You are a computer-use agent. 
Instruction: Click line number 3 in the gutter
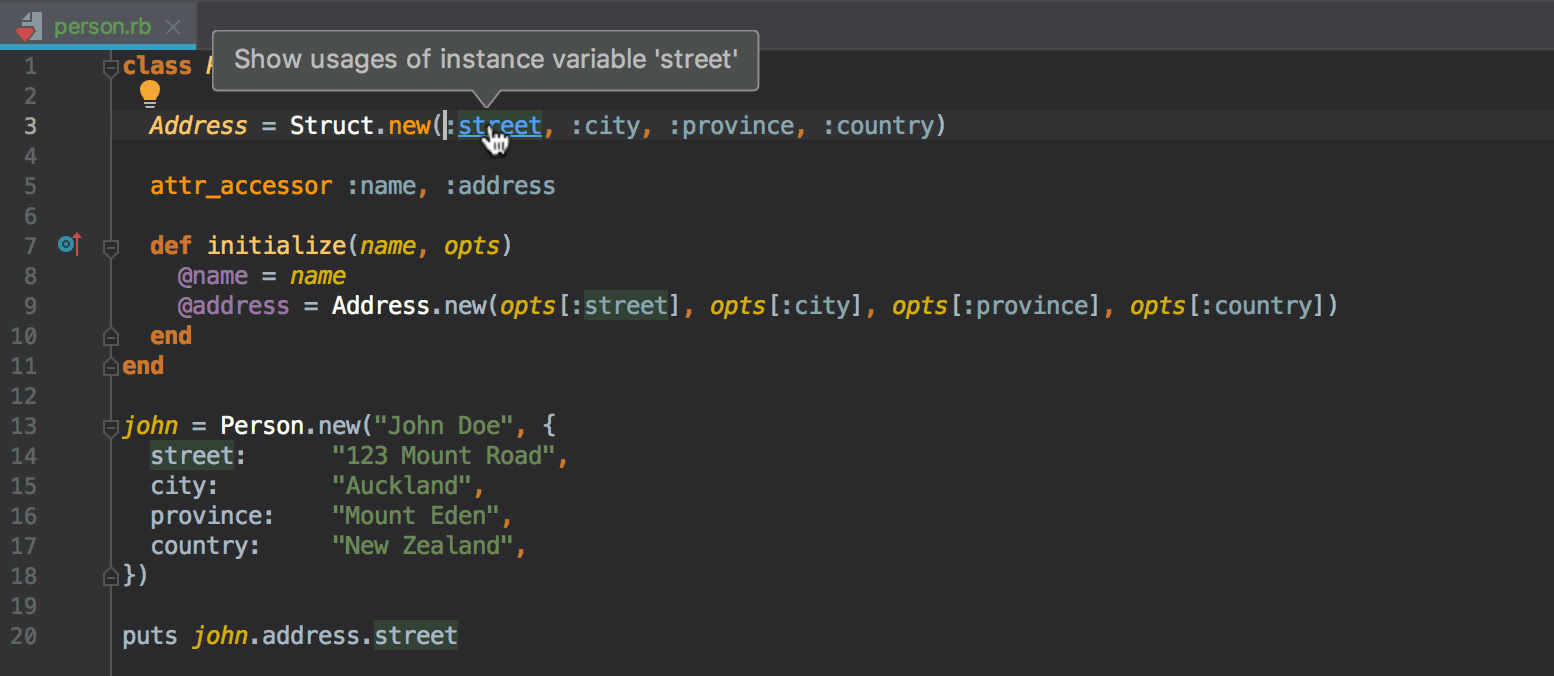tap(29, 126)
